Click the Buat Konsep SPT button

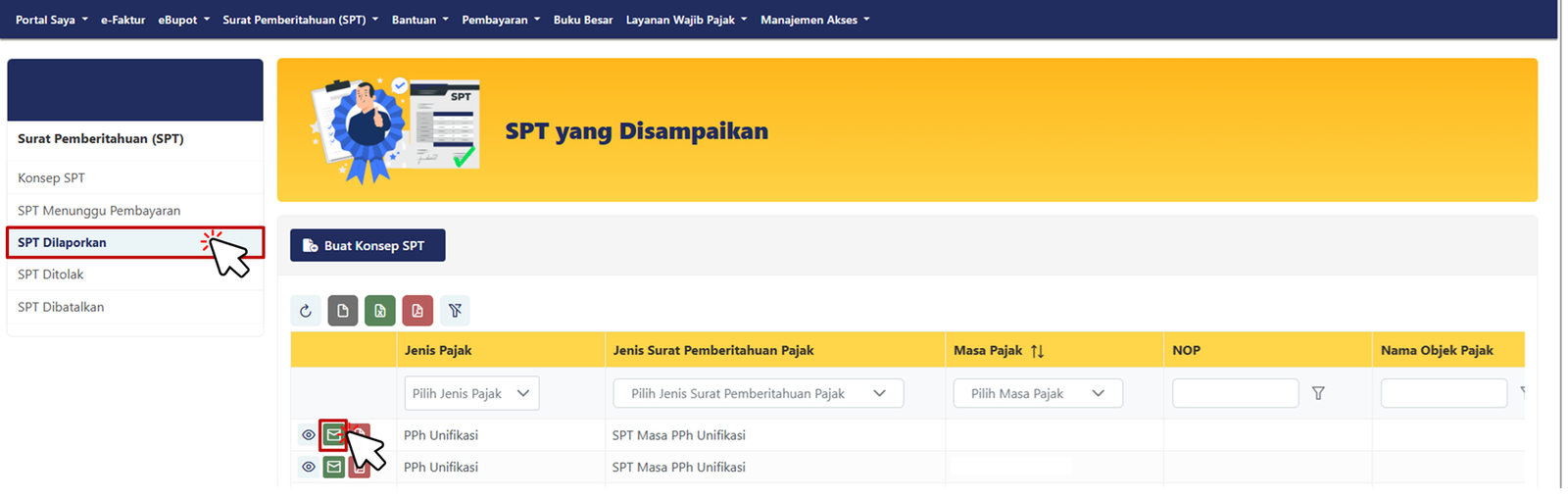(367, 245)
